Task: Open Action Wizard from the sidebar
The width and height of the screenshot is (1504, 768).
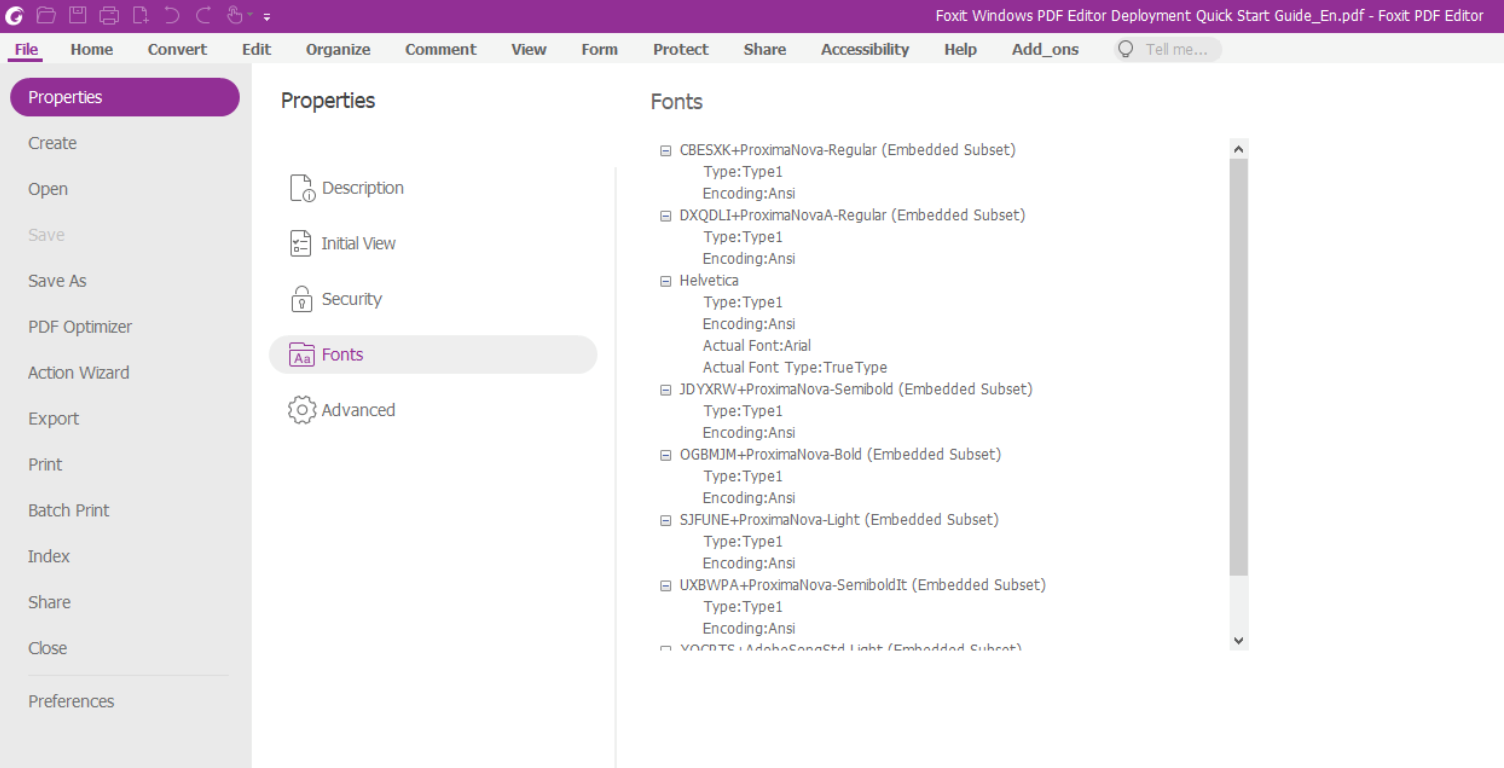Action: (79, 373)
